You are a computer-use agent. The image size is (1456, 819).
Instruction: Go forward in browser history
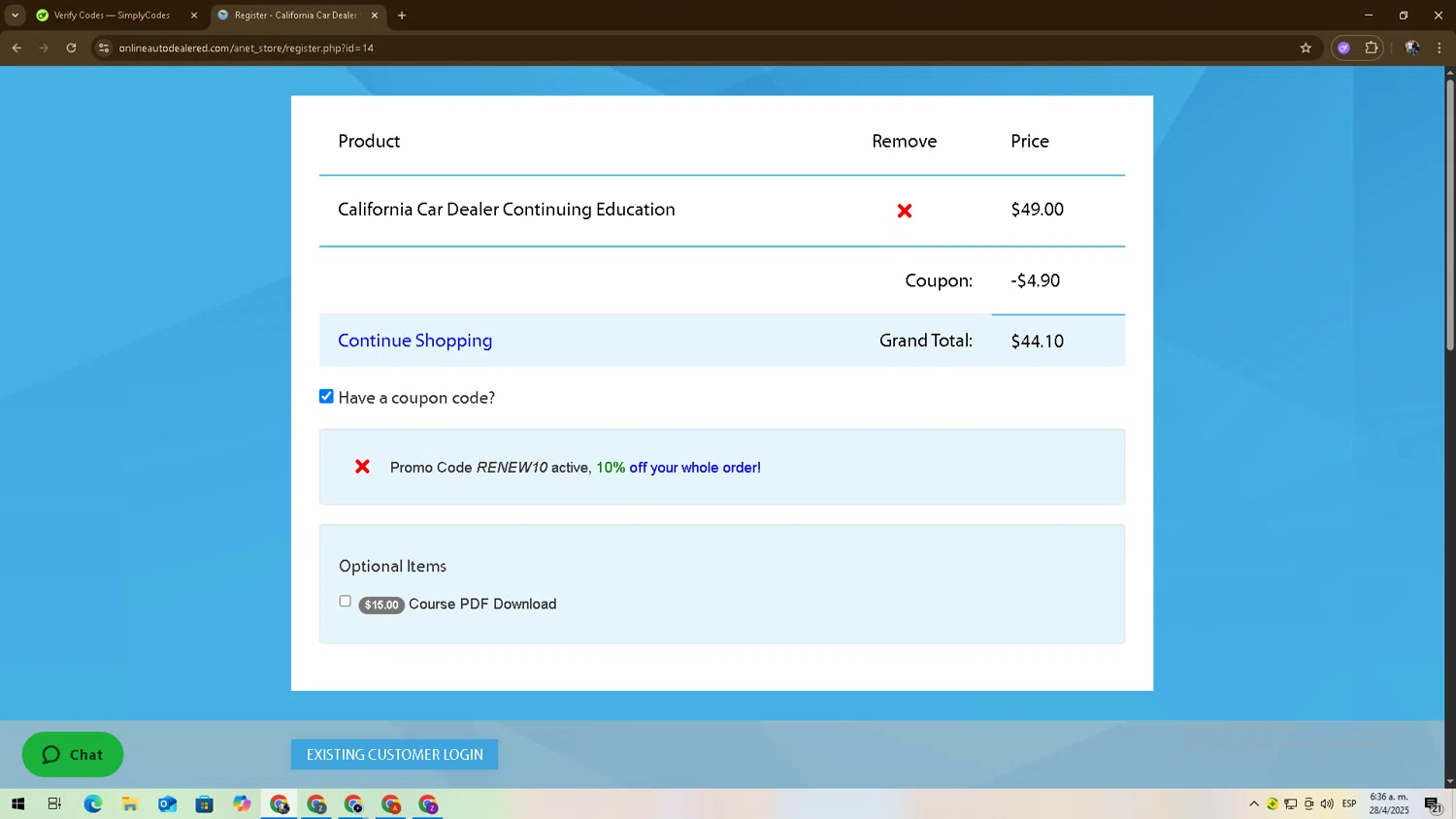click(x=44, y=48)
